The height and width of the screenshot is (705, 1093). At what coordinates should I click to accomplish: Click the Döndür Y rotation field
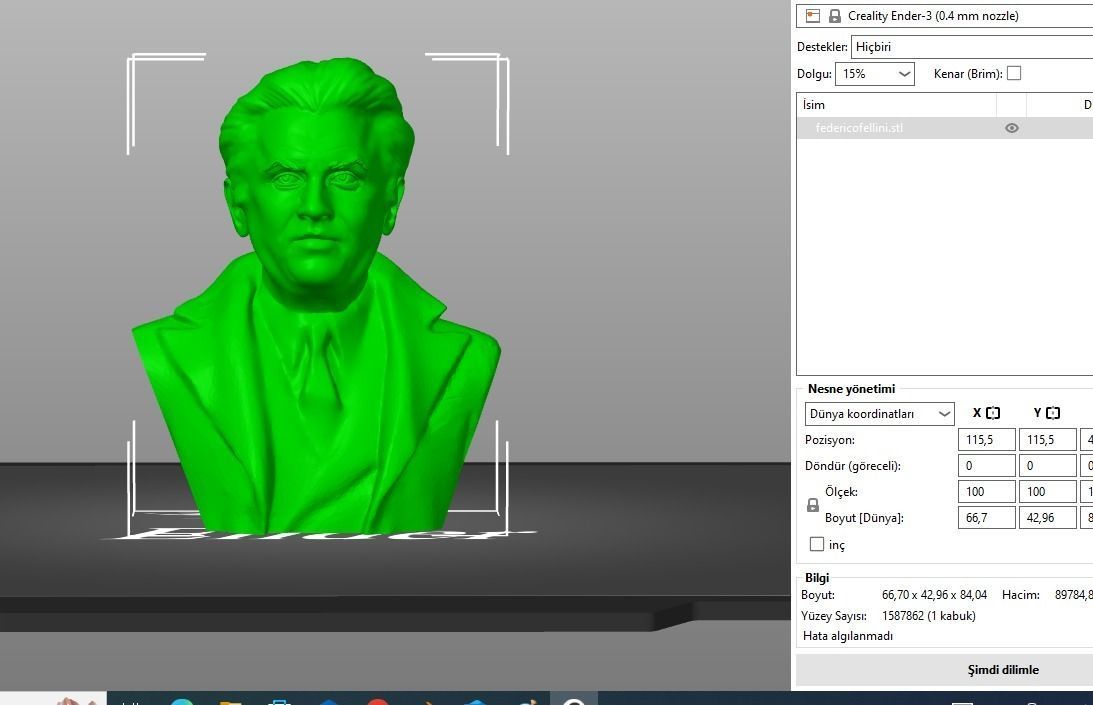click(x=1047, y=465)
